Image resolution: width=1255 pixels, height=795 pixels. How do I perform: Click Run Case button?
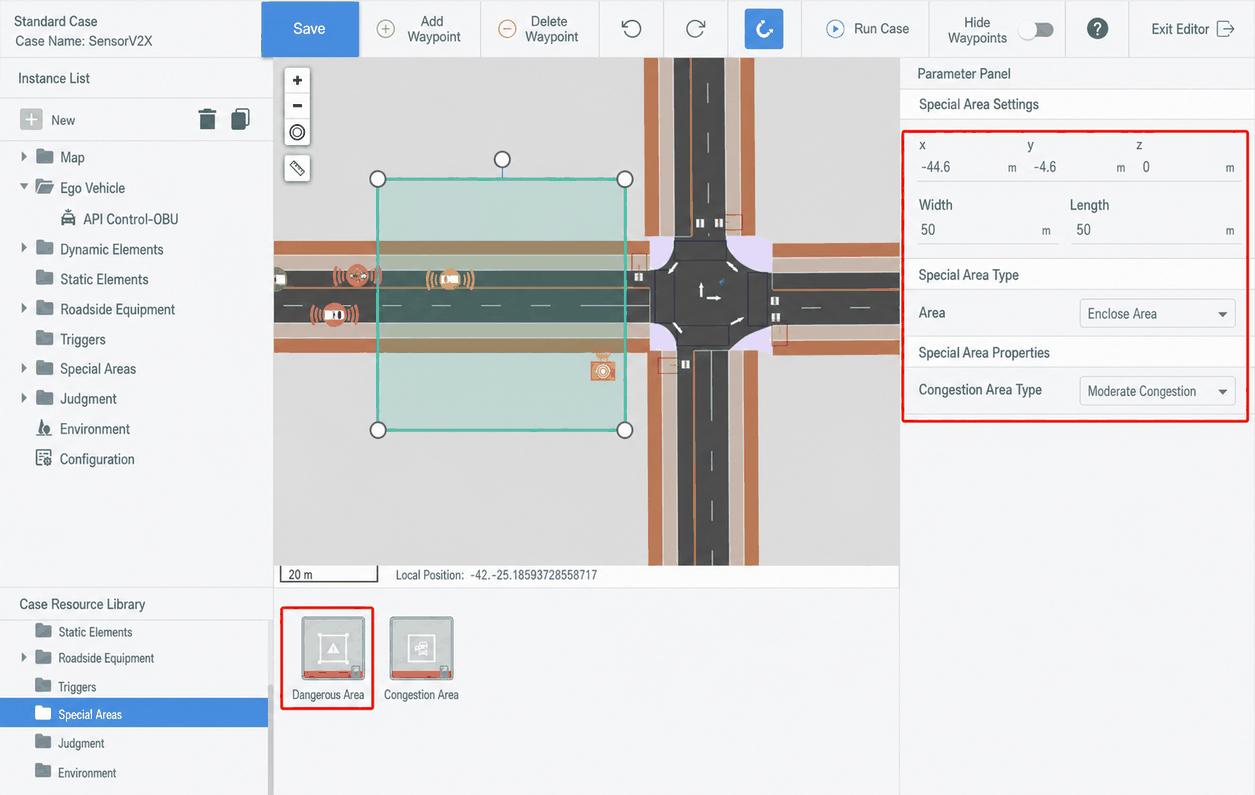[x=867, y=29]
